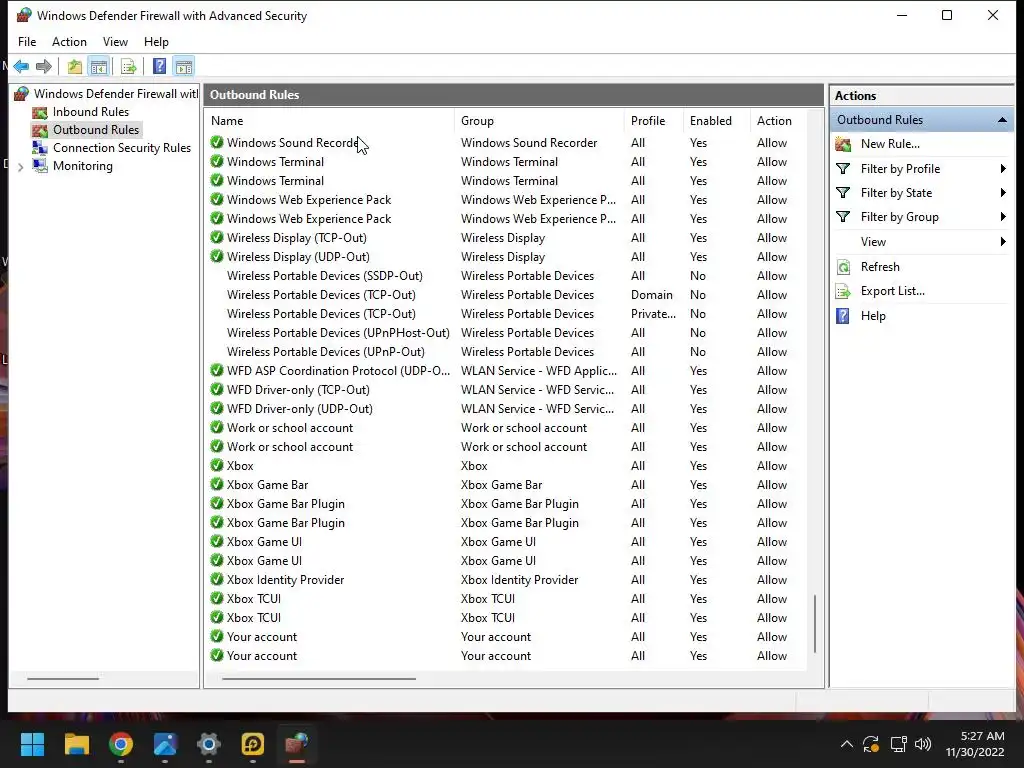Click the Filter by State funnel icon
The image size is (1024, 768).
click(x=843, y=193)
